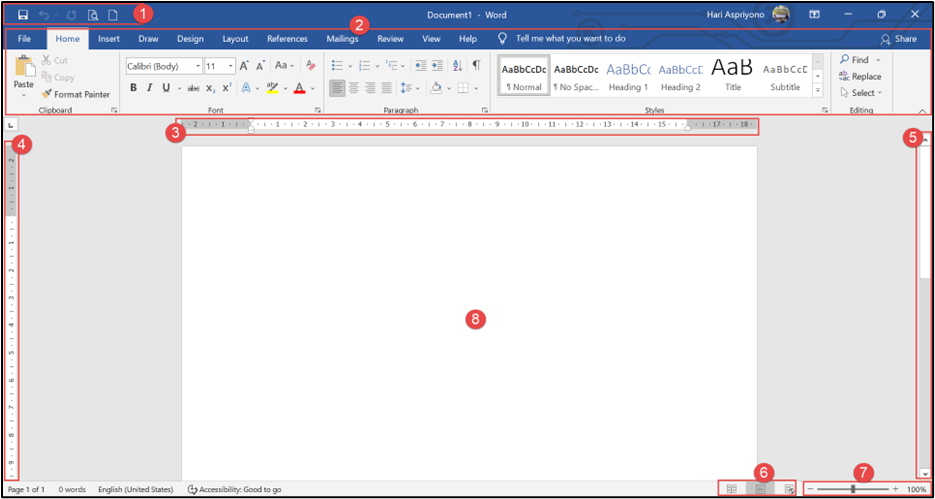Open the font size dropdown
The width and height of the screenshot is (935, 499).
[232, 66]
